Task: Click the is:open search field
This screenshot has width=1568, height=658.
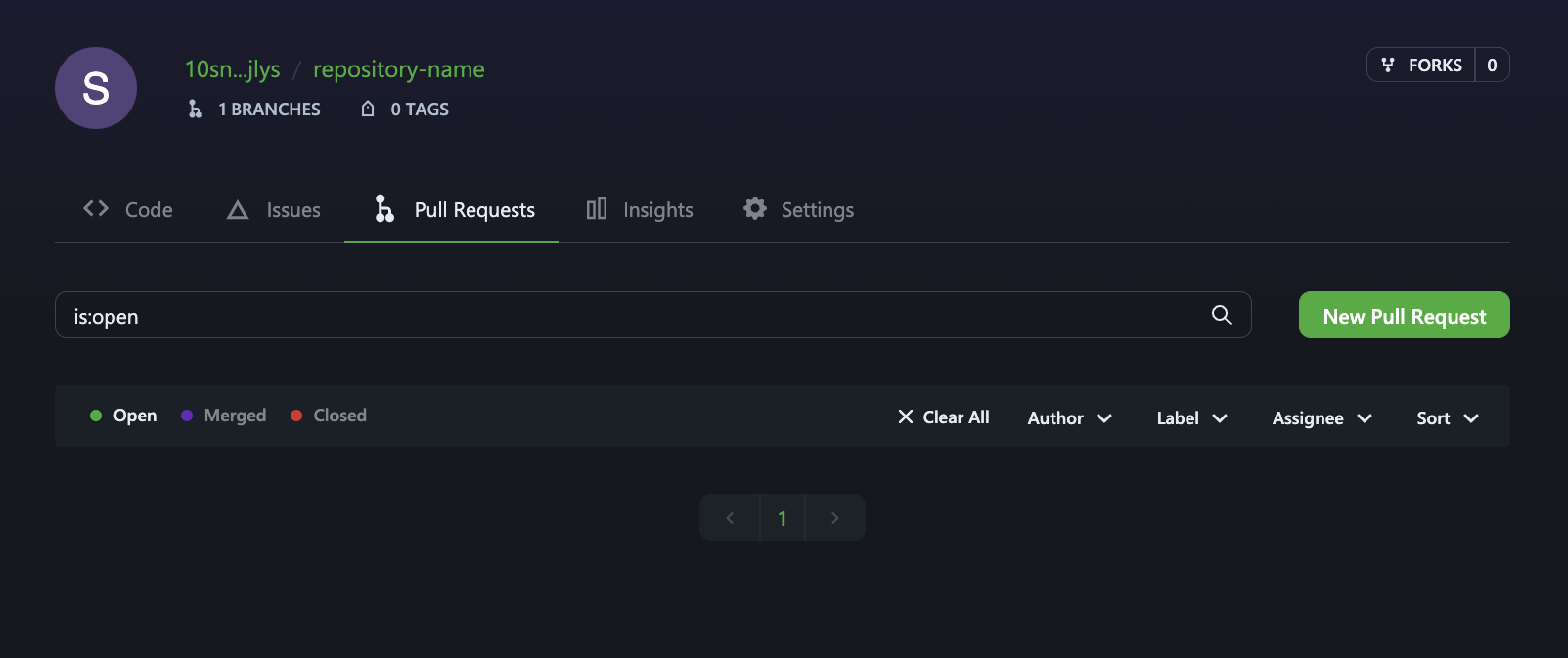Action: point(653,315)
